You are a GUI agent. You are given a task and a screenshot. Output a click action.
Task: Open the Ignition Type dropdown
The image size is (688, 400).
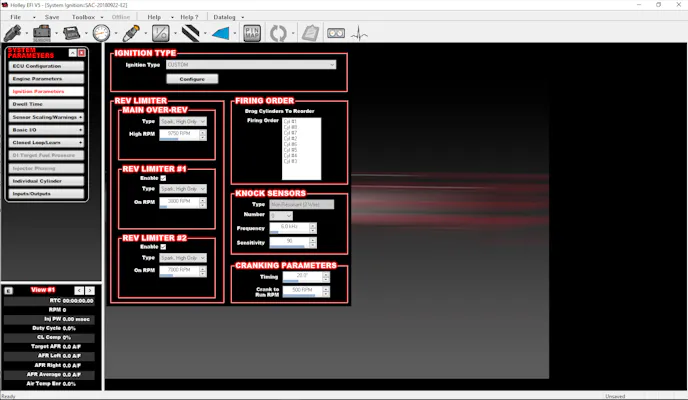pyautogui.click(x=250, y=64)
